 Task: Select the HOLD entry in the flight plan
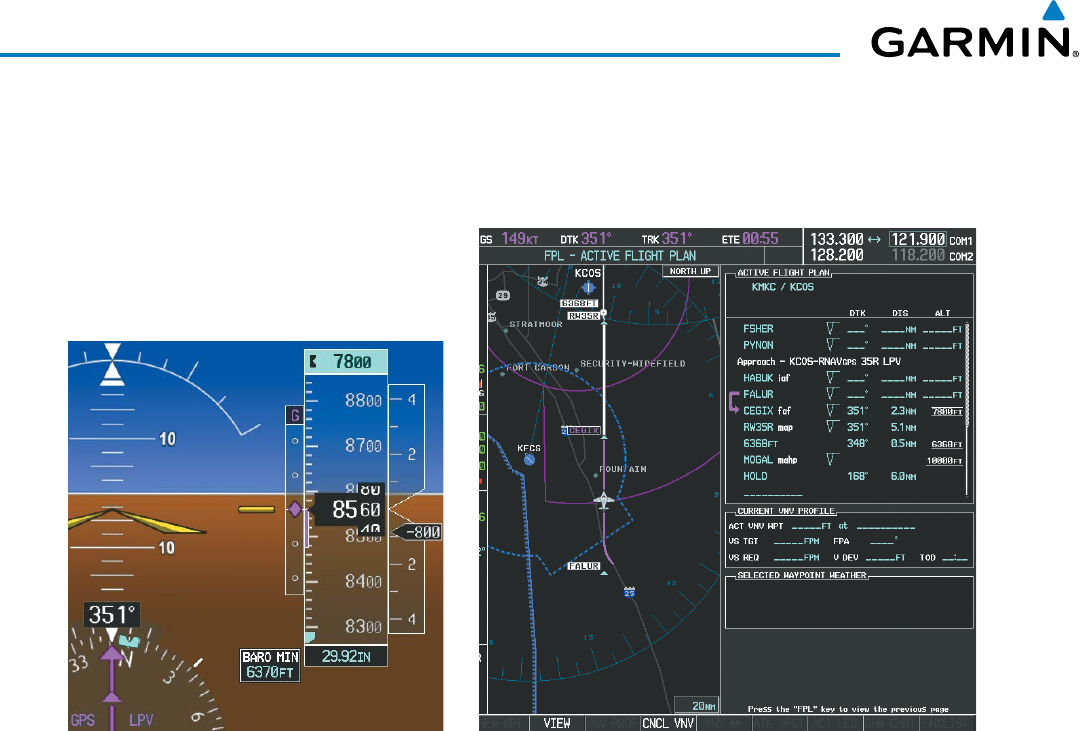pos(755,476)
